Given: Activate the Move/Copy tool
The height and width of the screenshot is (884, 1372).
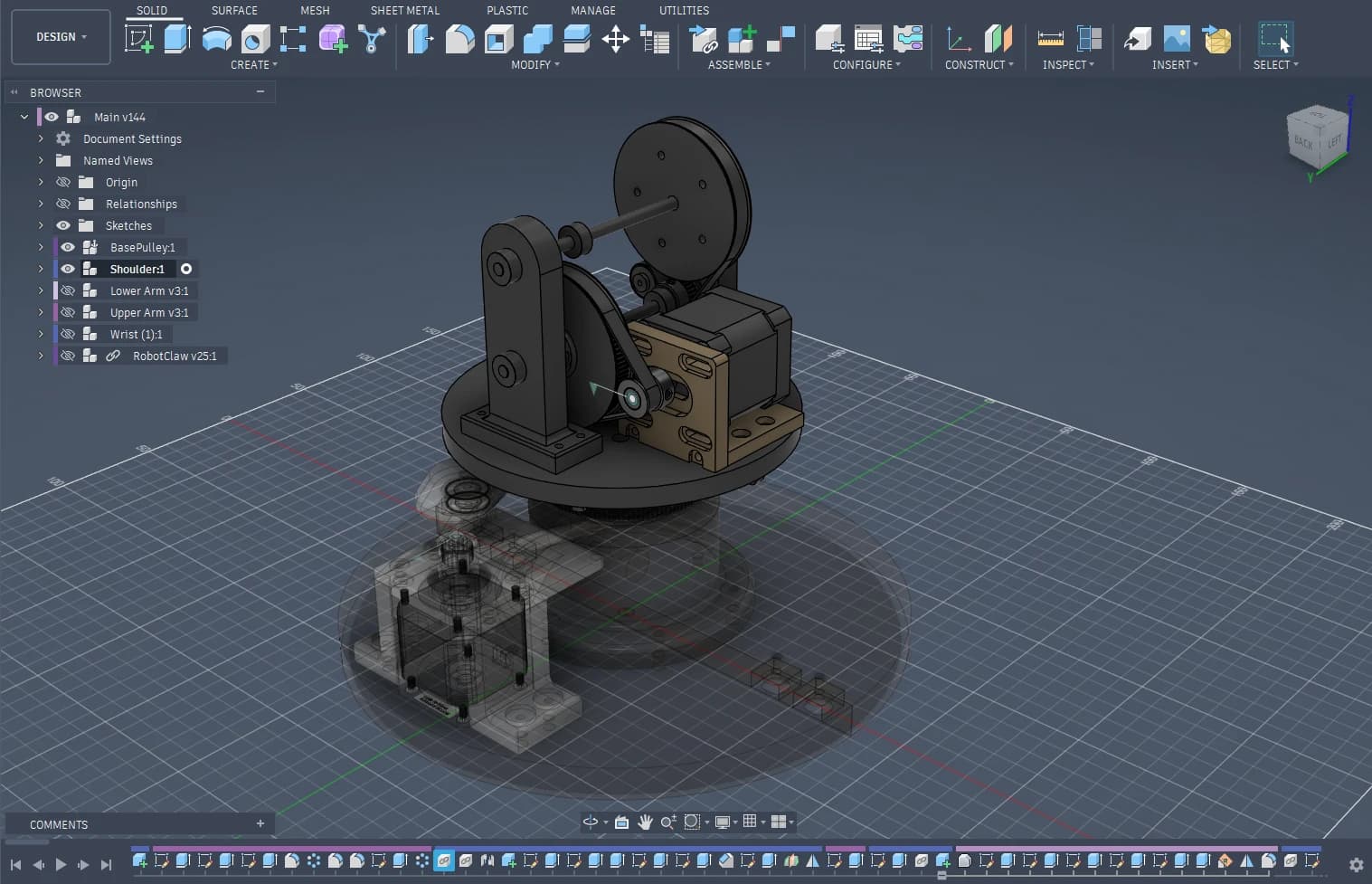Looking at the screenshot, I should pos(615,39).
